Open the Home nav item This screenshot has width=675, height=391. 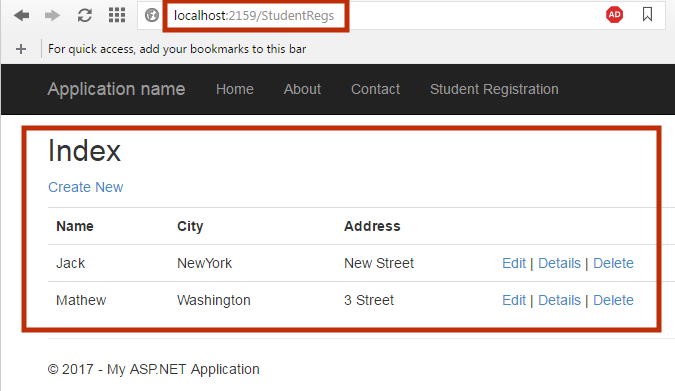click(x=235, y=89)
